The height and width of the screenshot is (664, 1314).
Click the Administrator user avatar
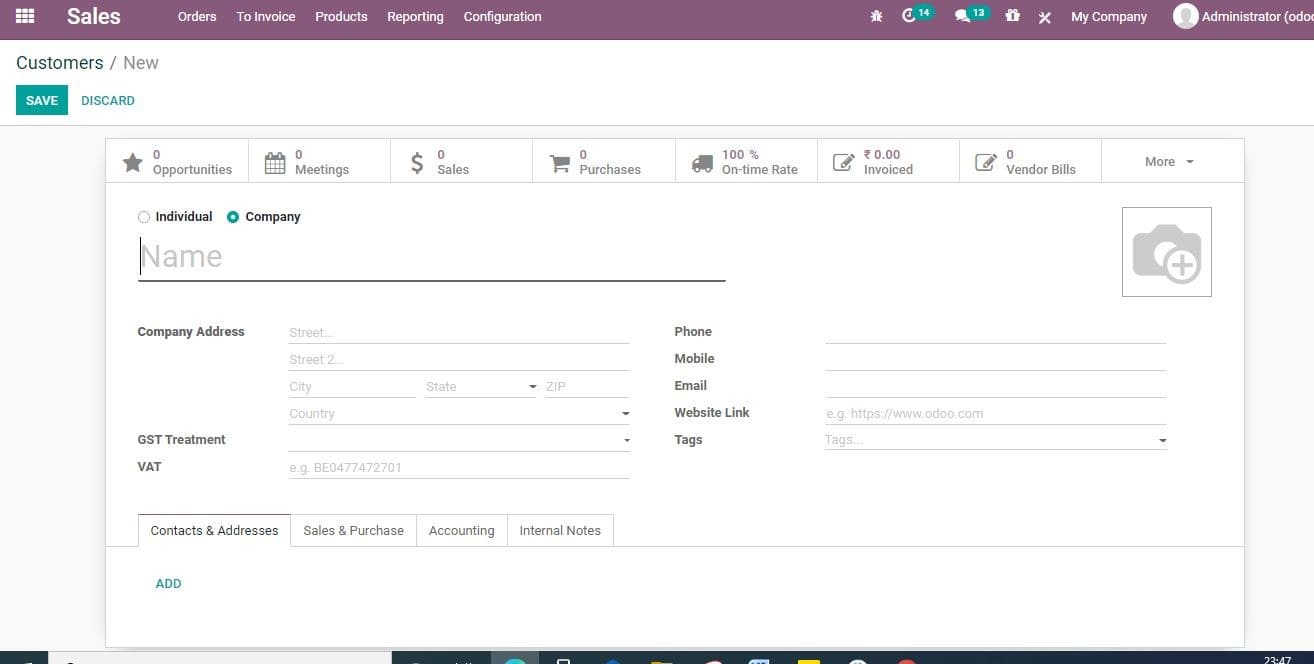coord(1186,15)
